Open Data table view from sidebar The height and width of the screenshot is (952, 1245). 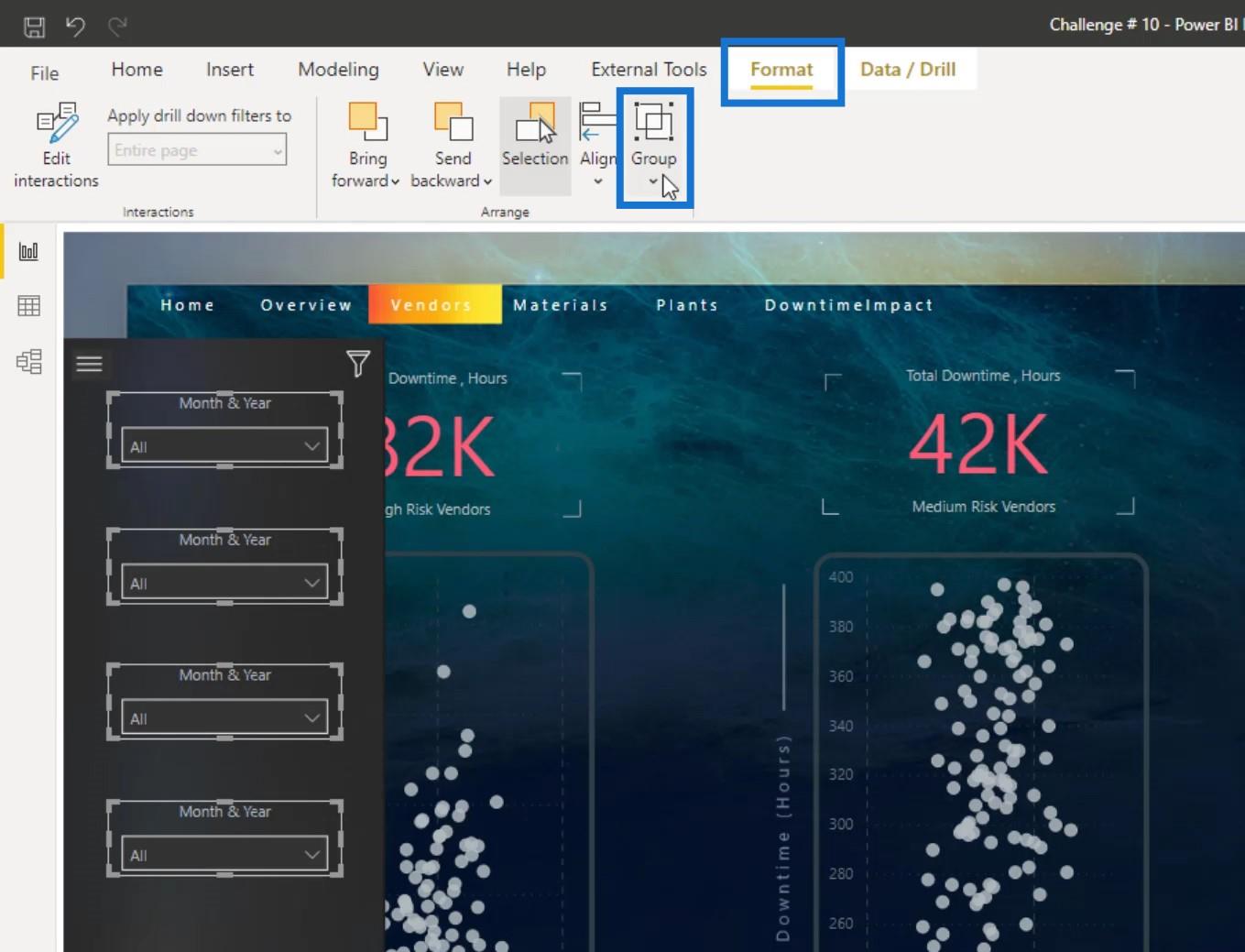pos(28,306)
